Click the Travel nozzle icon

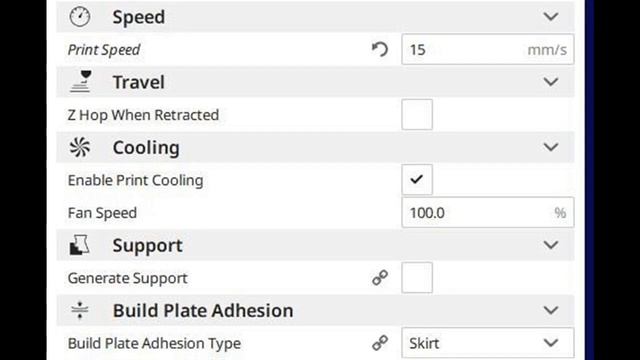coord(80,82)
